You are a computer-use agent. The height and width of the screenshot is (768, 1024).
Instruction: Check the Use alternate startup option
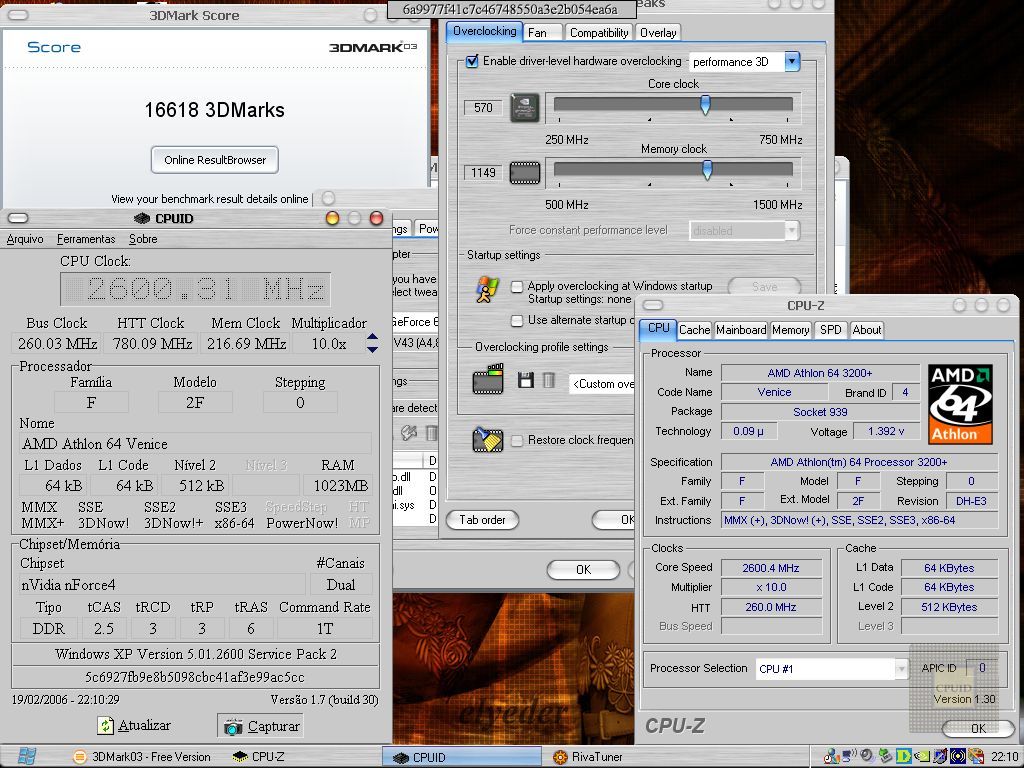tap(517, 320)
